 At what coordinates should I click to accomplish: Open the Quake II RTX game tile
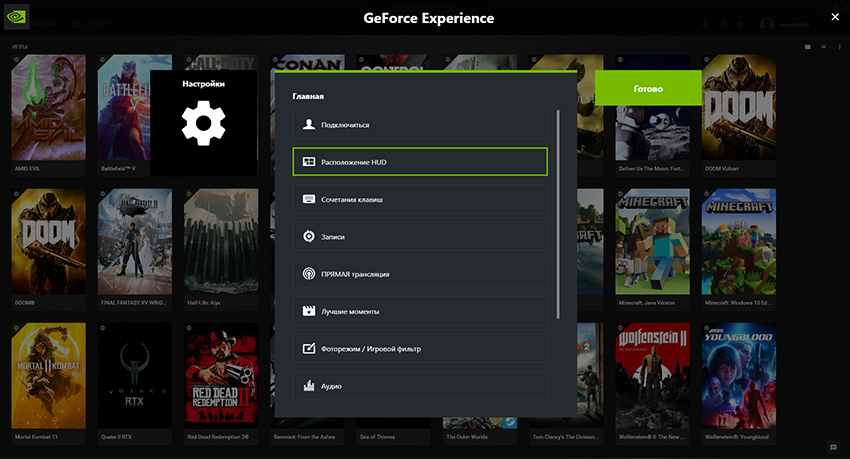(135, 376)
